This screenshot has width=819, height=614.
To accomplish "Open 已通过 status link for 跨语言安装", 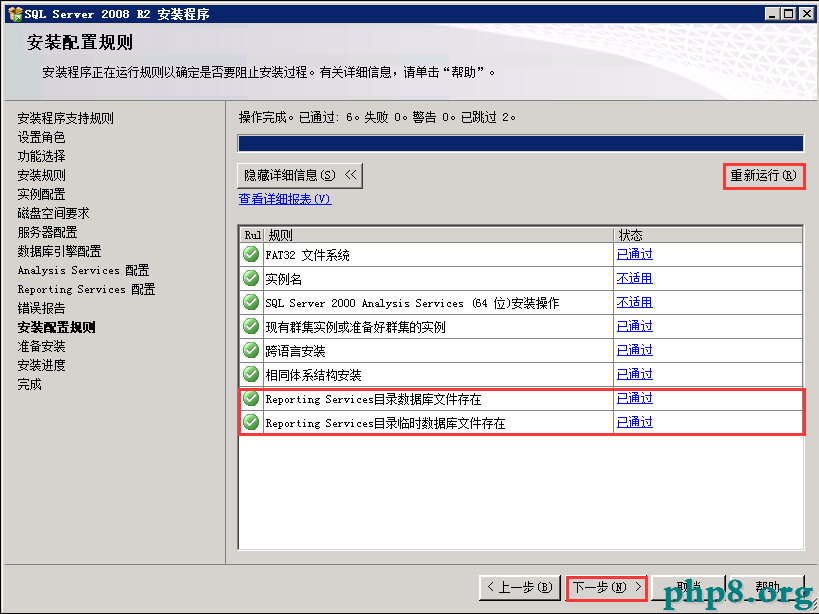I will coord(635,350).
